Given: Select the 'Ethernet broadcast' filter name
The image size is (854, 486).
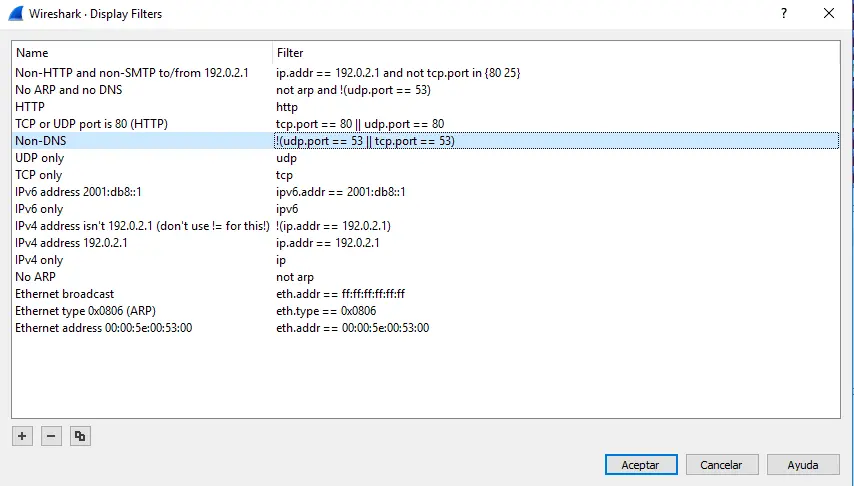Looking at the screenshot, I should click(65, 294).
